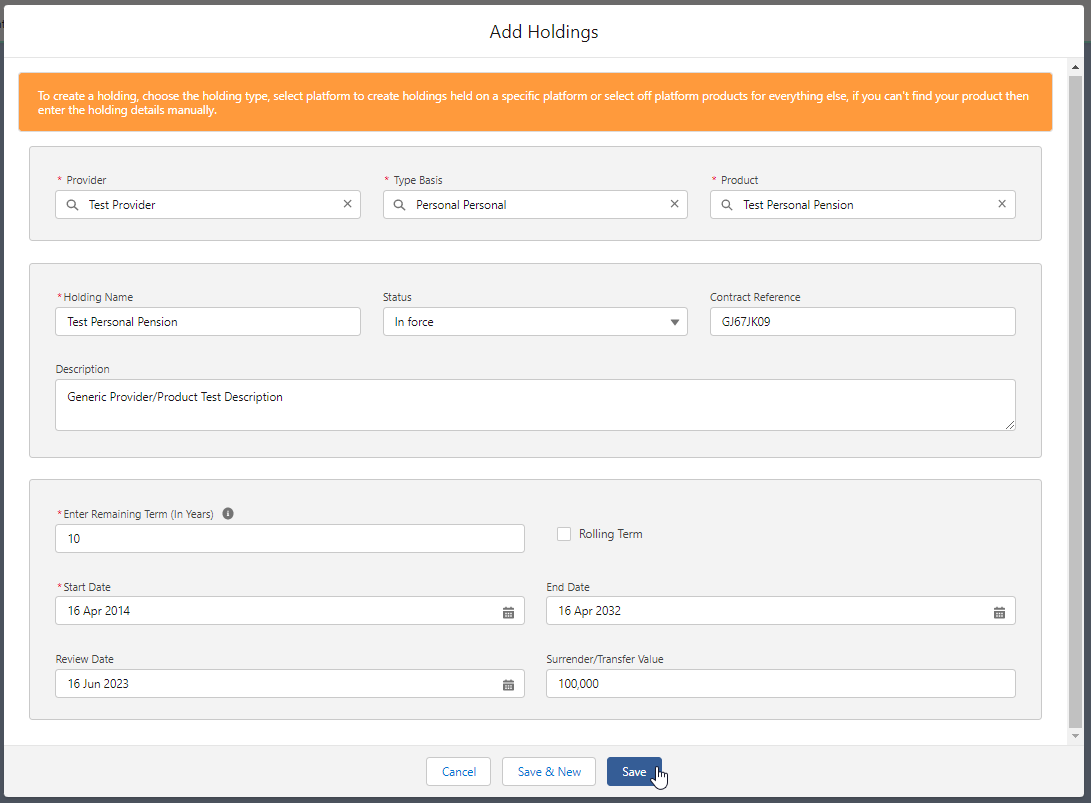Click the orange instruction banner text
The width and height of the screenshot is (1091, 803).
pyautogui.click(x=533, y=102)
